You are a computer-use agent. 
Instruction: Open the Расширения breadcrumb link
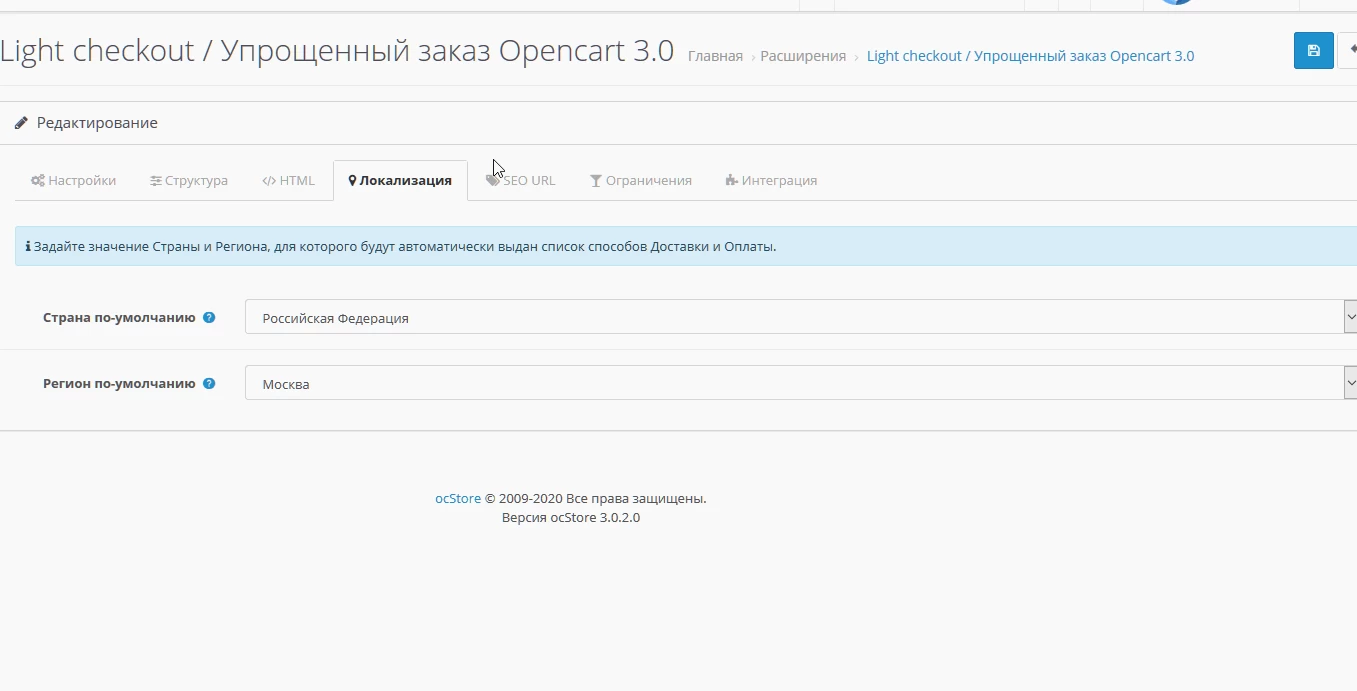[803, 56]
